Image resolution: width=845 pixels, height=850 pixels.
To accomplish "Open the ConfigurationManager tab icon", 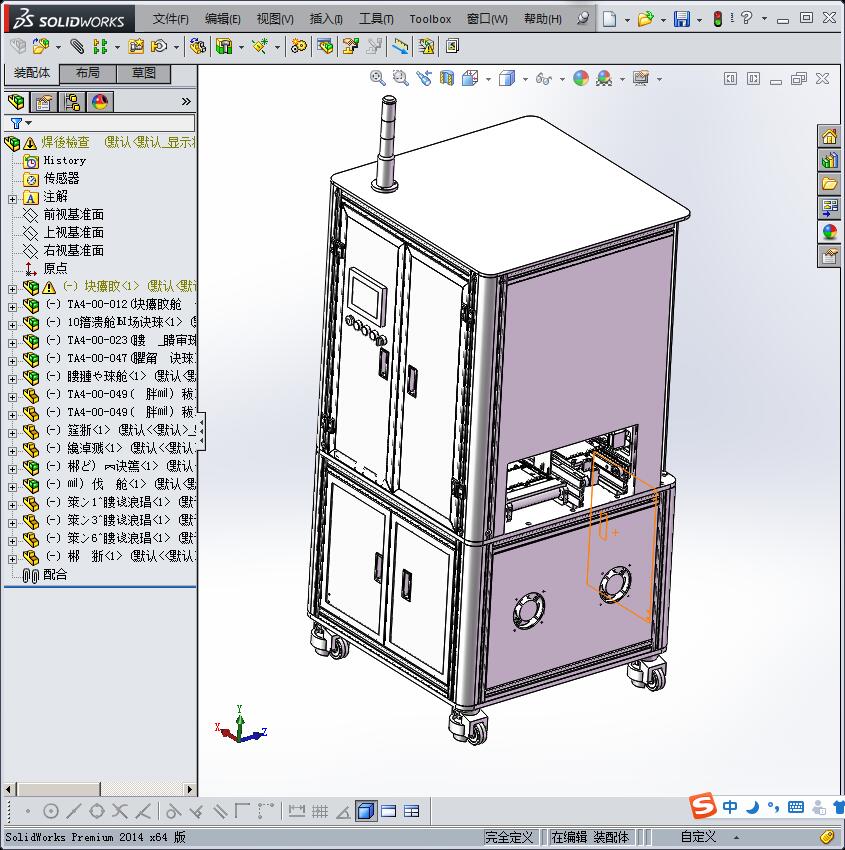I will 72,102.
